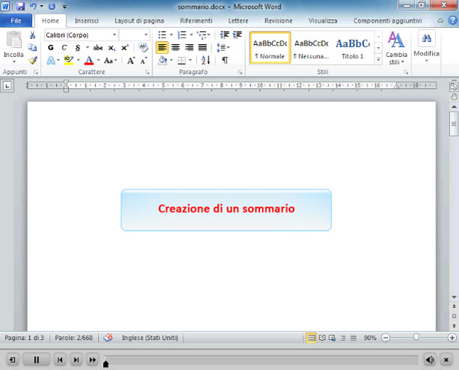Apply the Titolo 1 style
459x370 pixels.
coord(353,48)
